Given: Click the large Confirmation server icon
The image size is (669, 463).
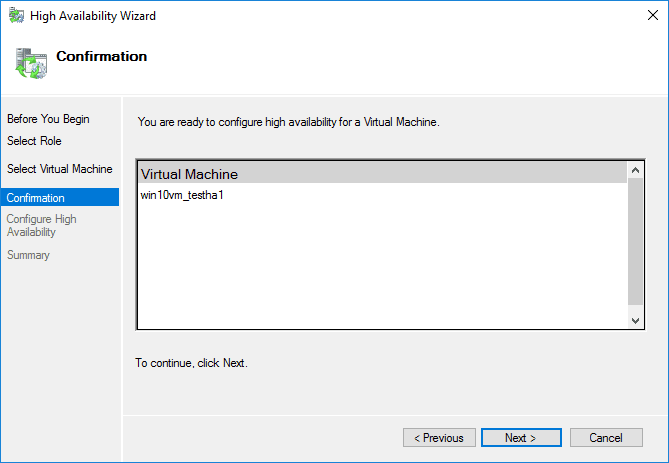Looking at the screenshot, I should point(31,63).
